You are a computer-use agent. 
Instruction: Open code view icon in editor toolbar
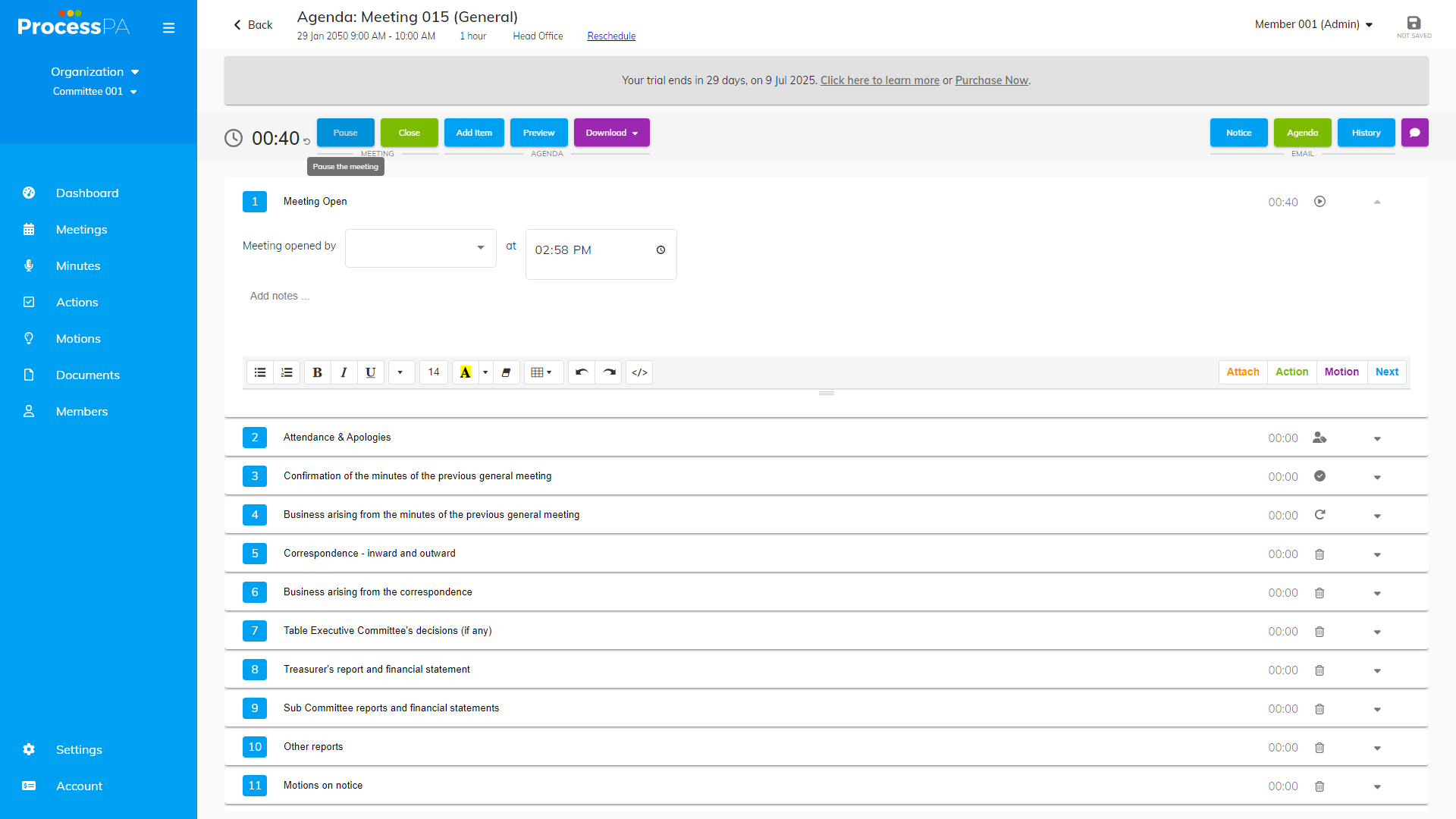[639, 372]
